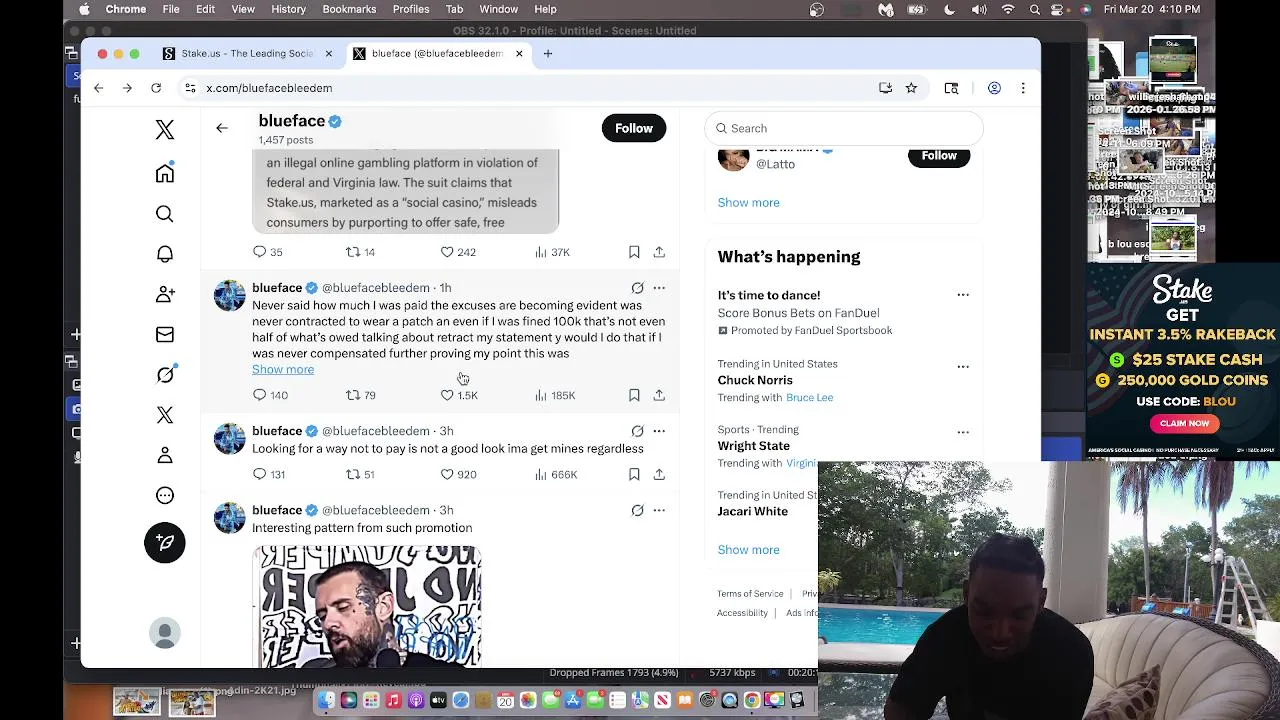Share the post with 37K views

[659, 252]
